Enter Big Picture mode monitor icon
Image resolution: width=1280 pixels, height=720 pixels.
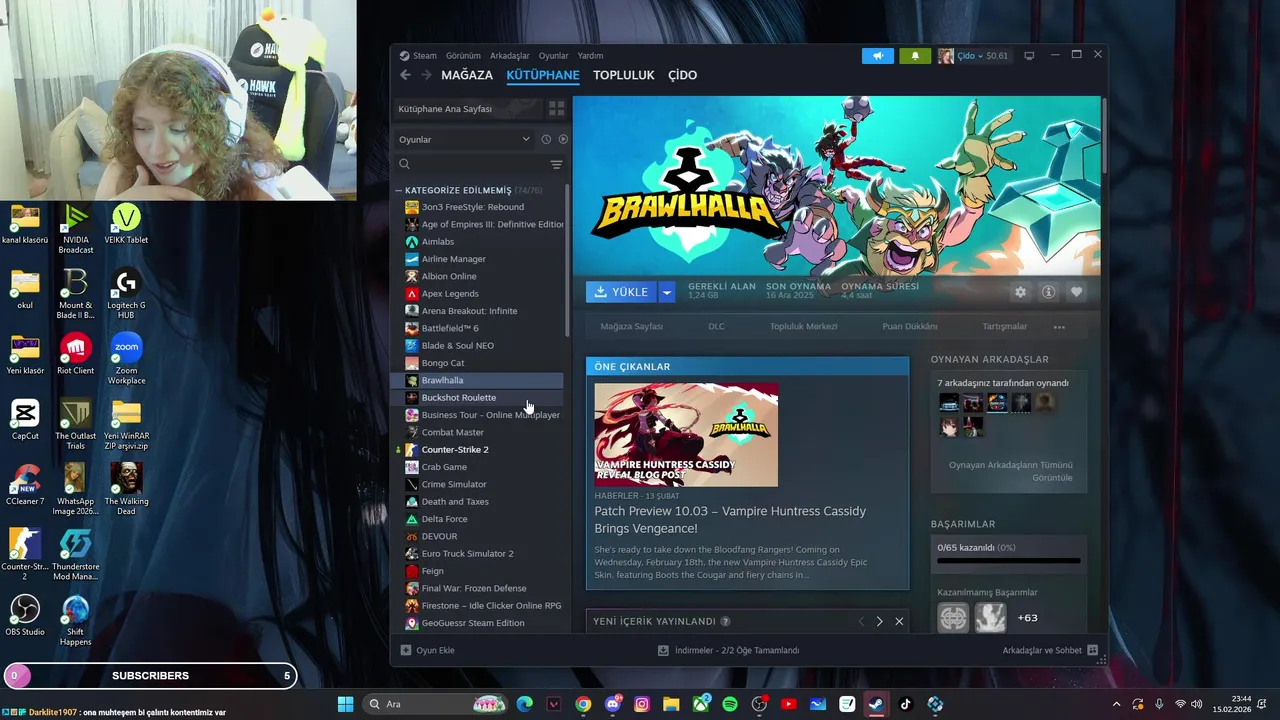click(1029, 56)
